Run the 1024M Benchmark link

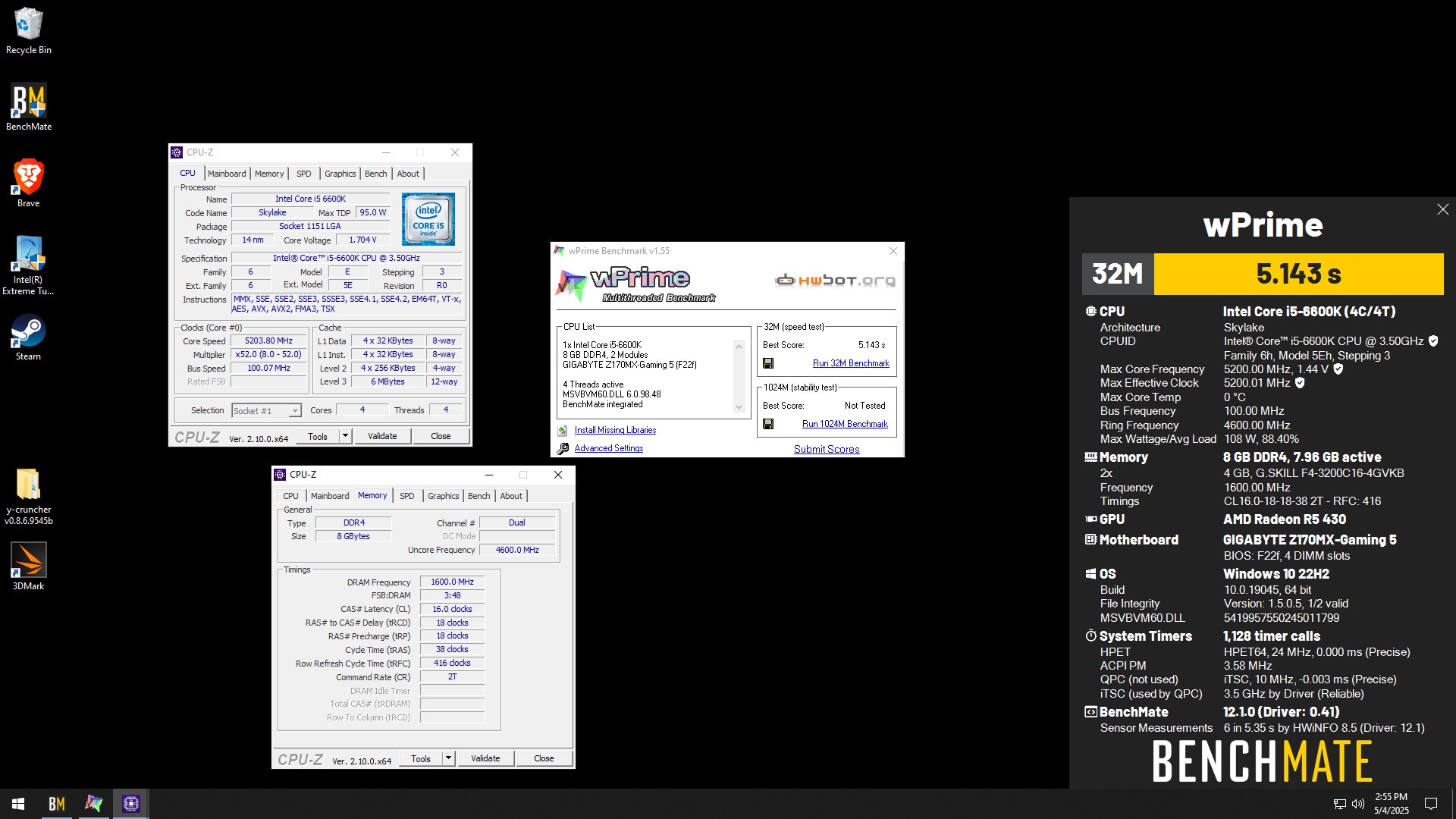pos(845,424)
